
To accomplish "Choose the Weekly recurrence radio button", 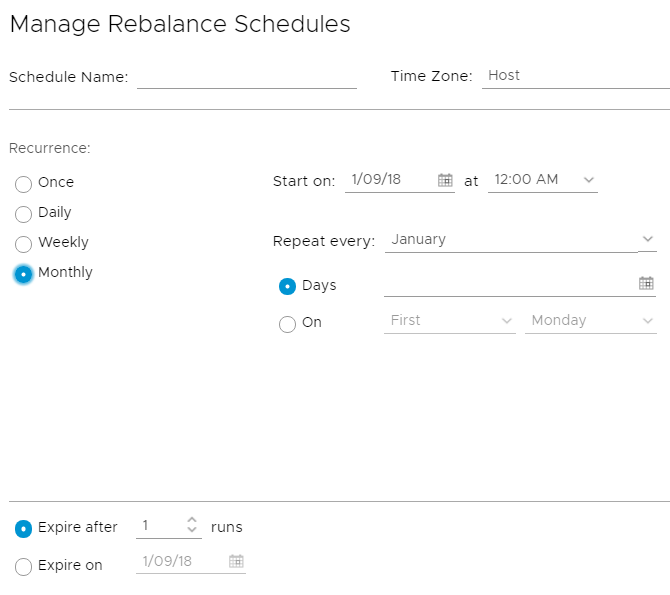I will [x=23, y=244].
